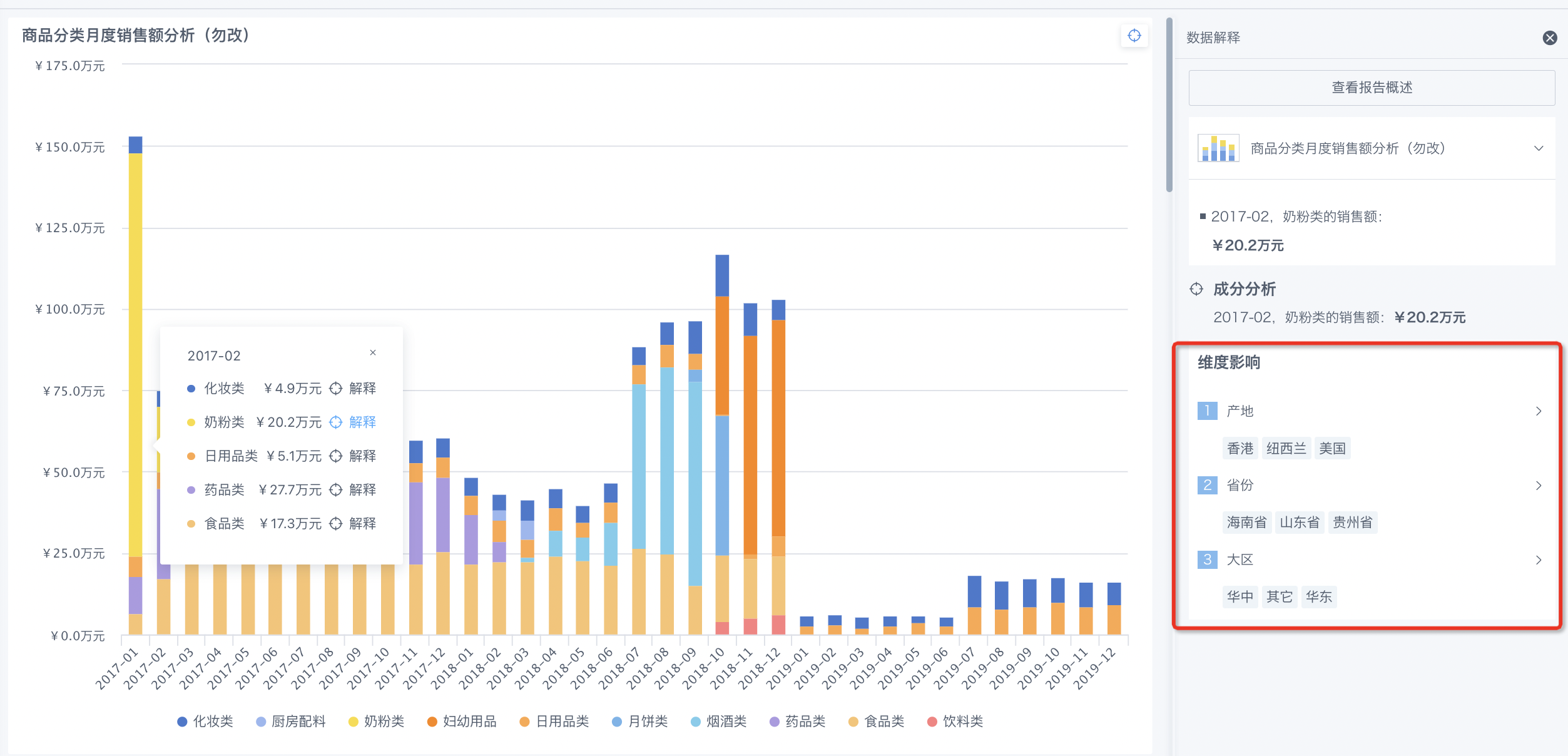
Task: Click explain crosshair icon beside 奶粉类 ¥20.2万元
Action: 336,422
